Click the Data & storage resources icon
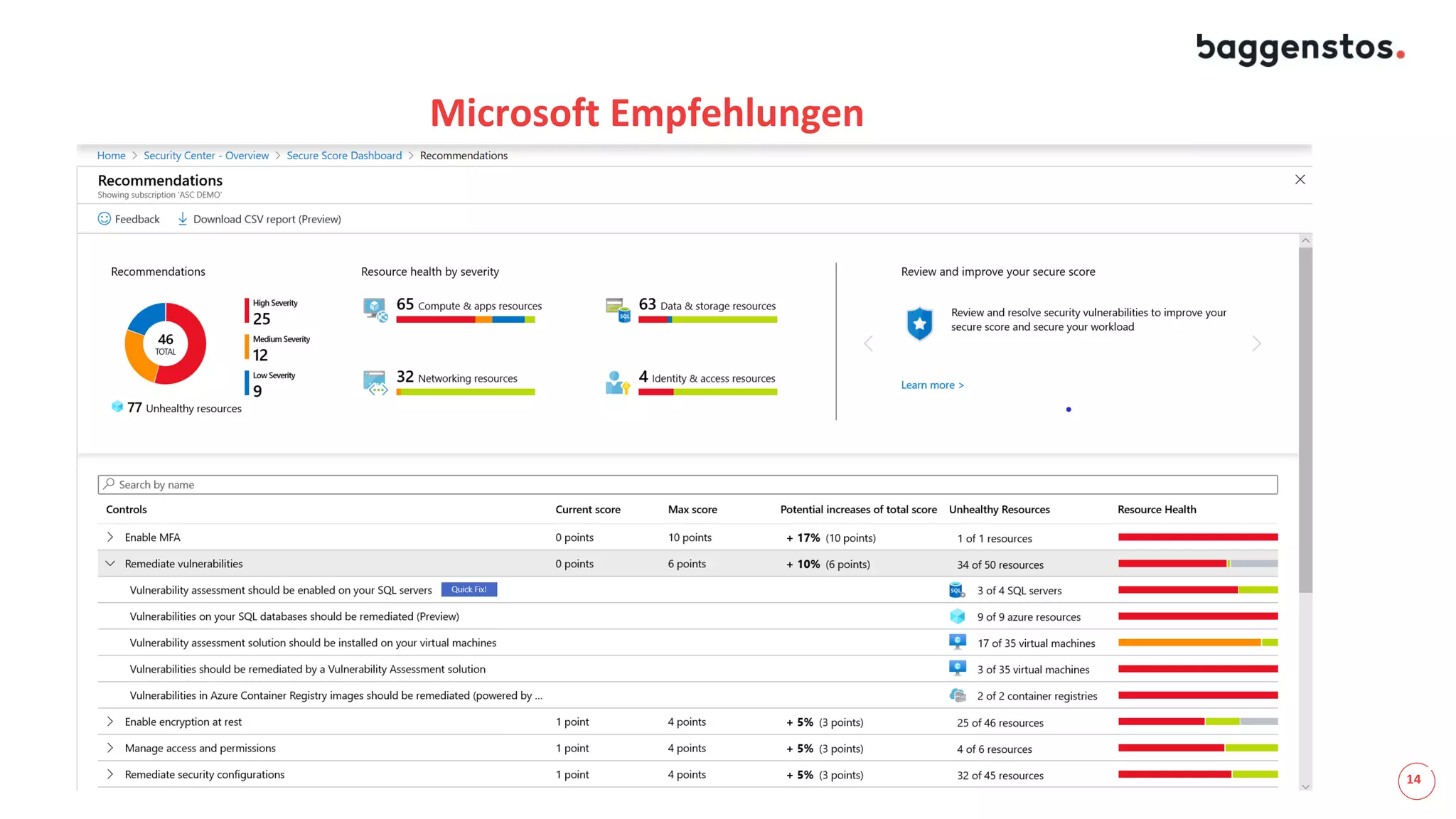 618,310
